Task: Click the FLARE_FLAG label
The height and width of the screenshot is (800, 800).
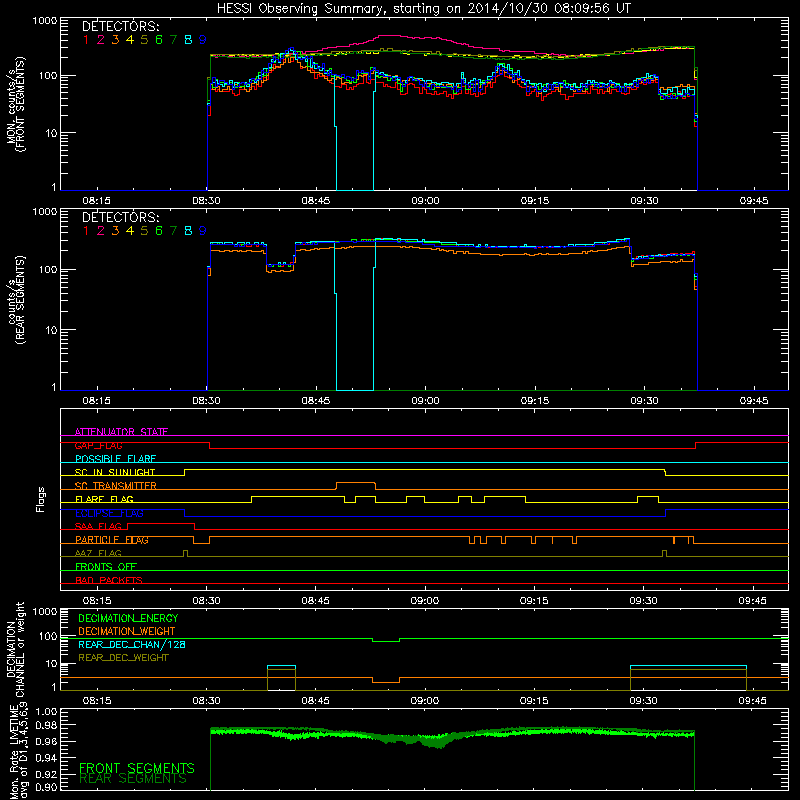Action: coord(104,499)
